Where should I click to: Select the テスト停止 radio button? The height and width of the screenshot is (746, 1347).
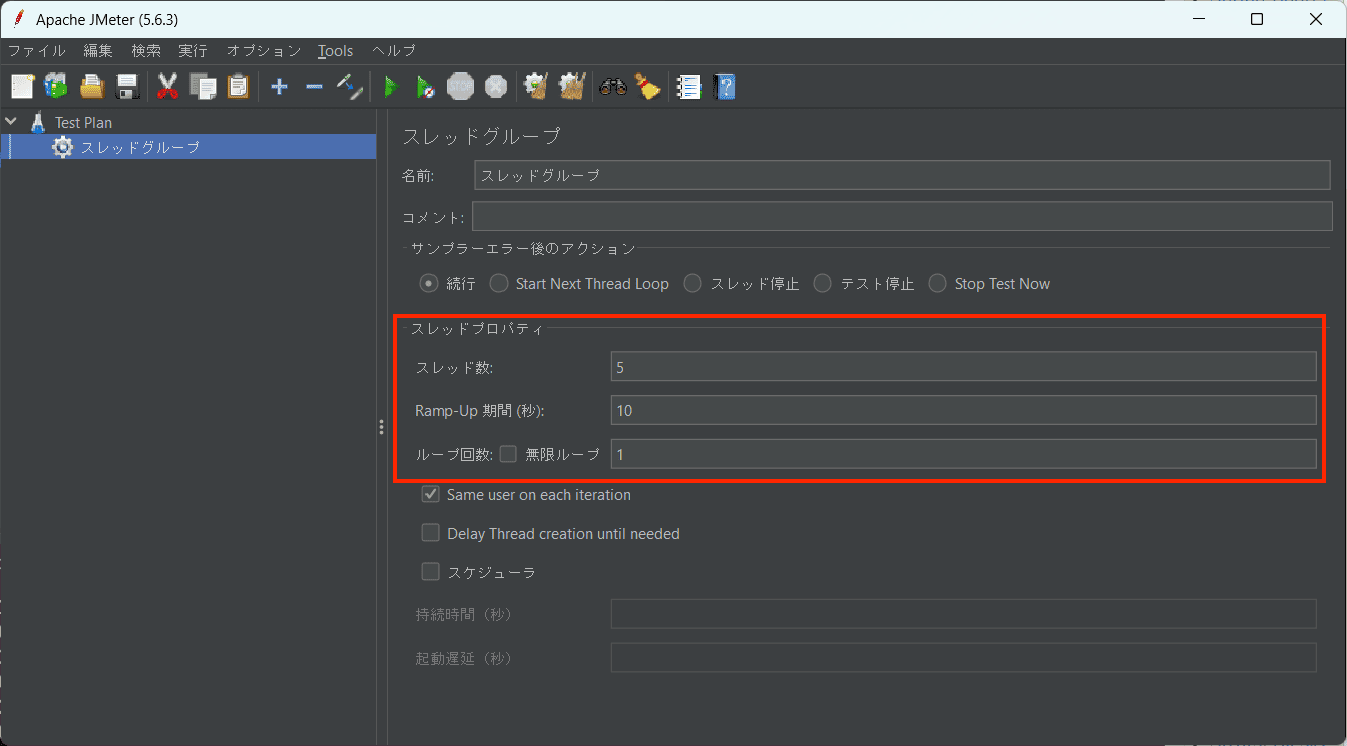822,283
